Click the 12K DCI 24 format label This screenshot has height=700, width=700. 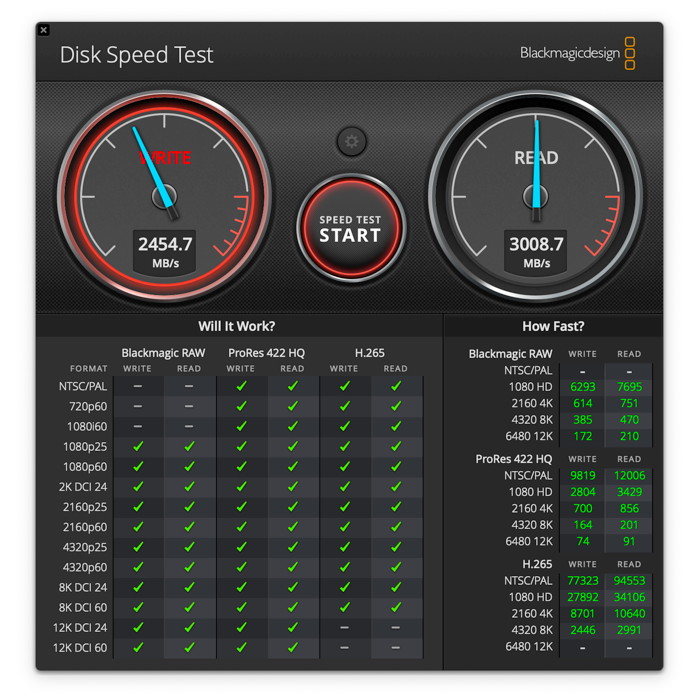[x=80, y=627]
